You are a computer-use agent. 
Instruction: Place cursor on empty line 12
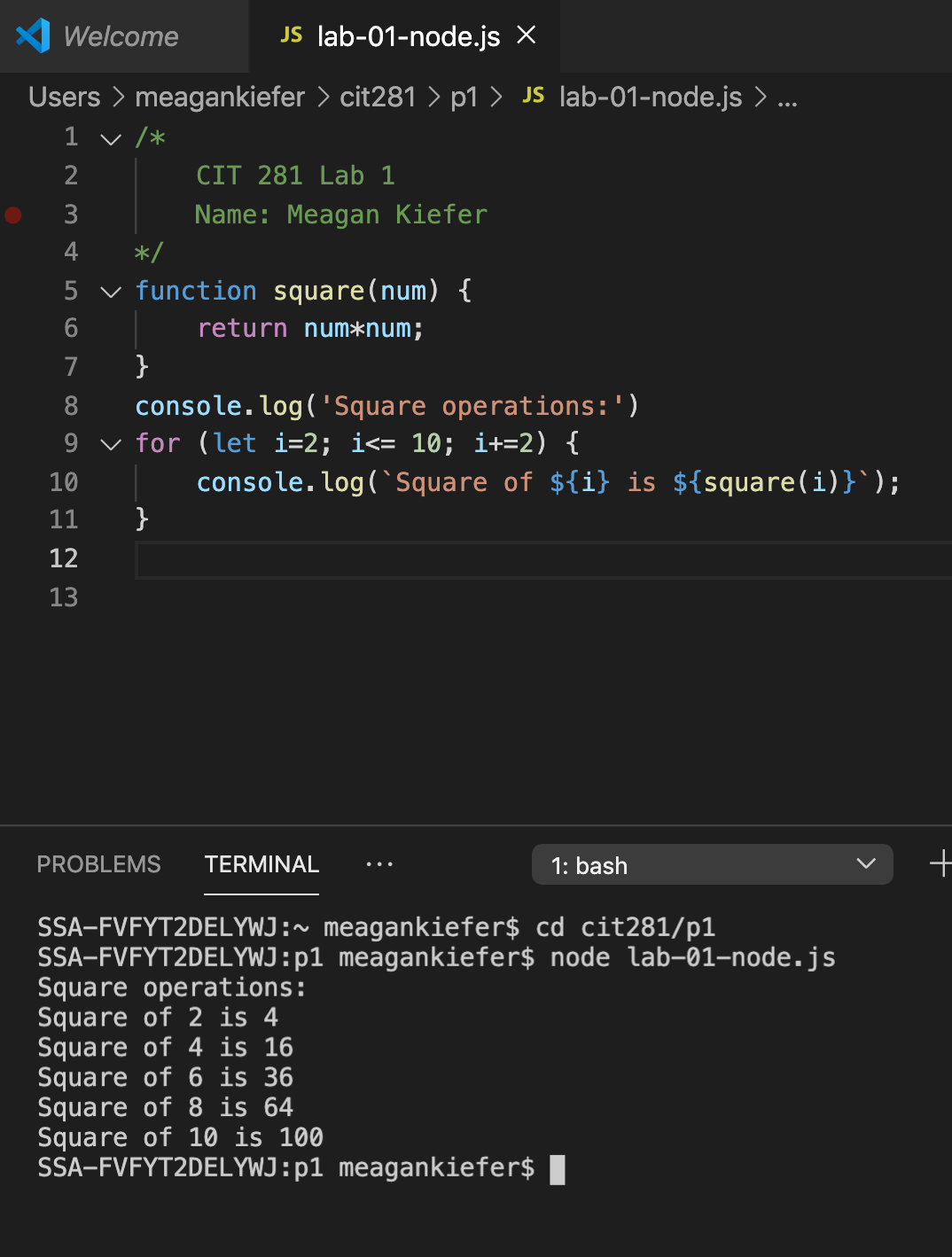[543, 559]
